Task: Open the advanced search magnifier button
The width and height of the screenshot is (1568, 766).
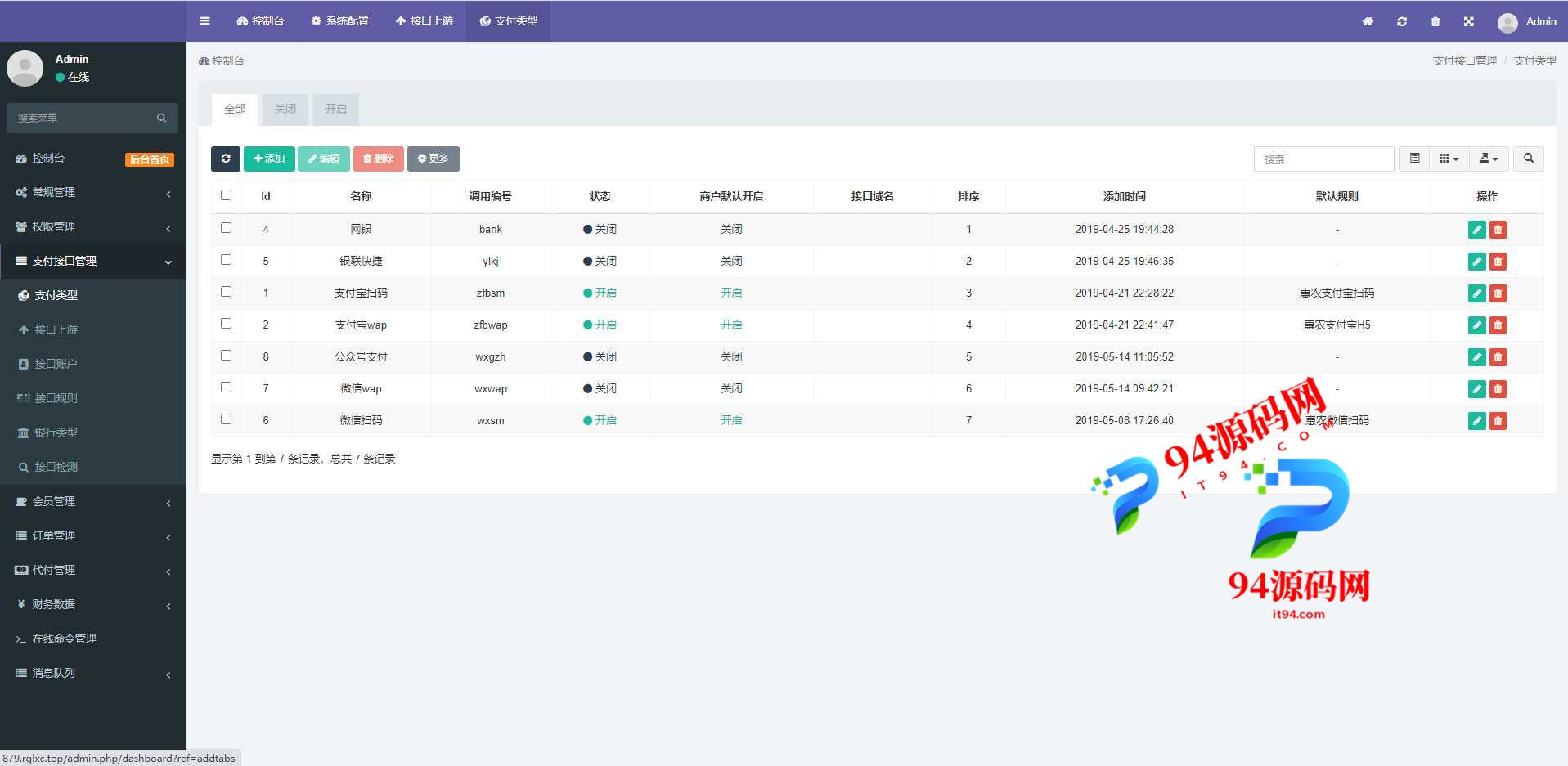Action: click(1529, 159)
